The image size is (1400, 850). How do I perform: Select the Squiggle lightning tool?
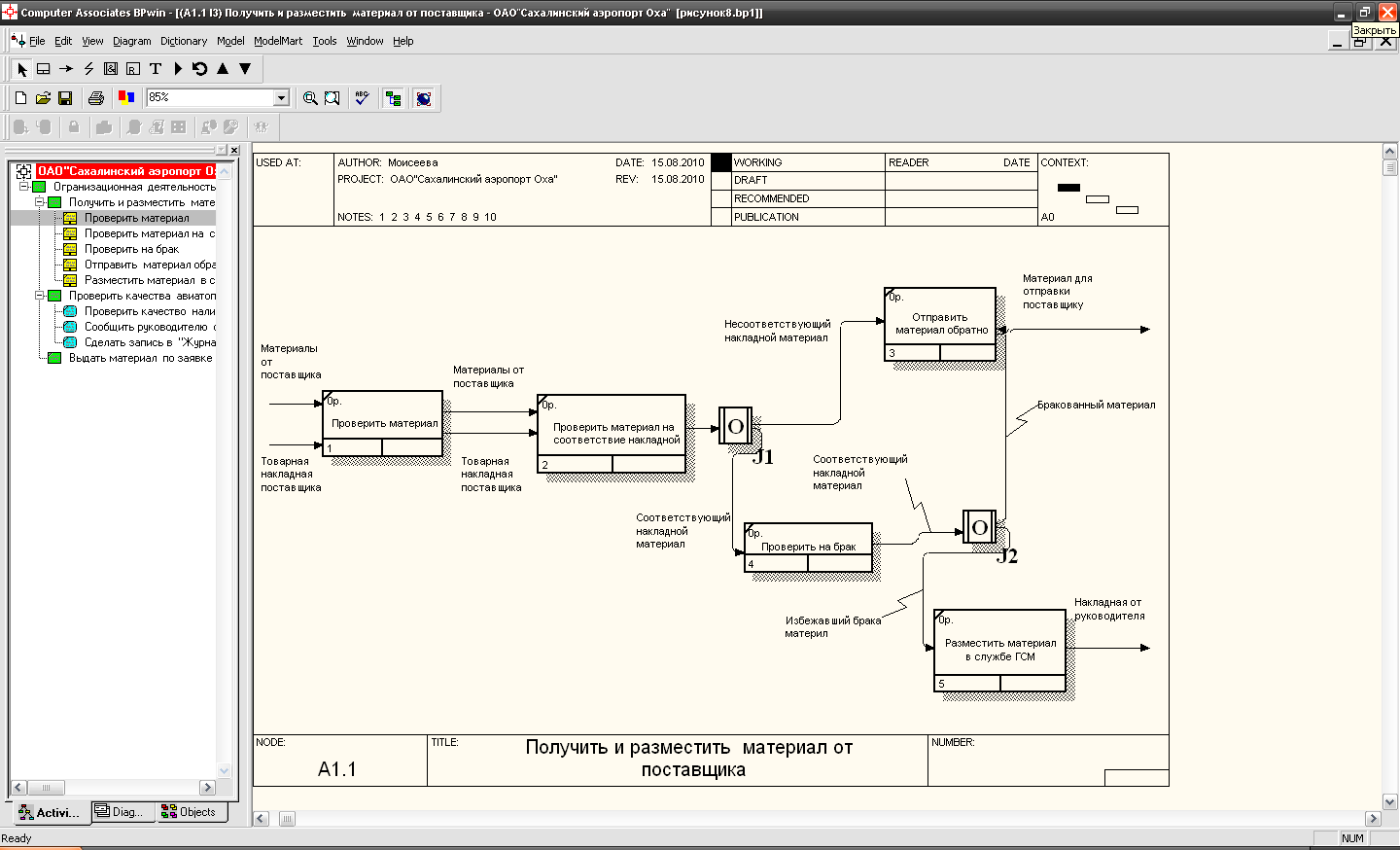click(88, 69)
